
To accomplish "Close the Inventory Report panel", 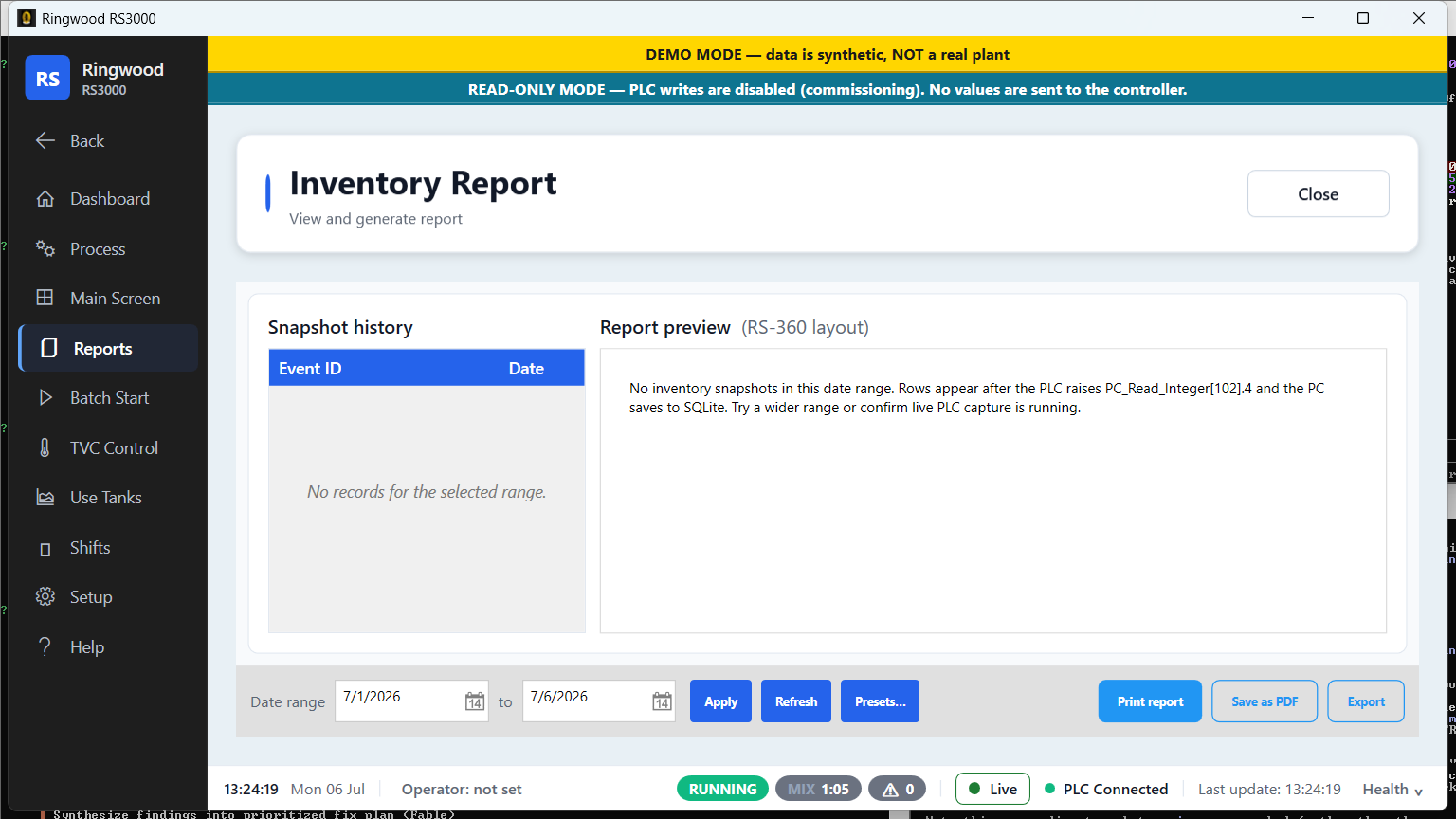I will (x=1318, y=193).
